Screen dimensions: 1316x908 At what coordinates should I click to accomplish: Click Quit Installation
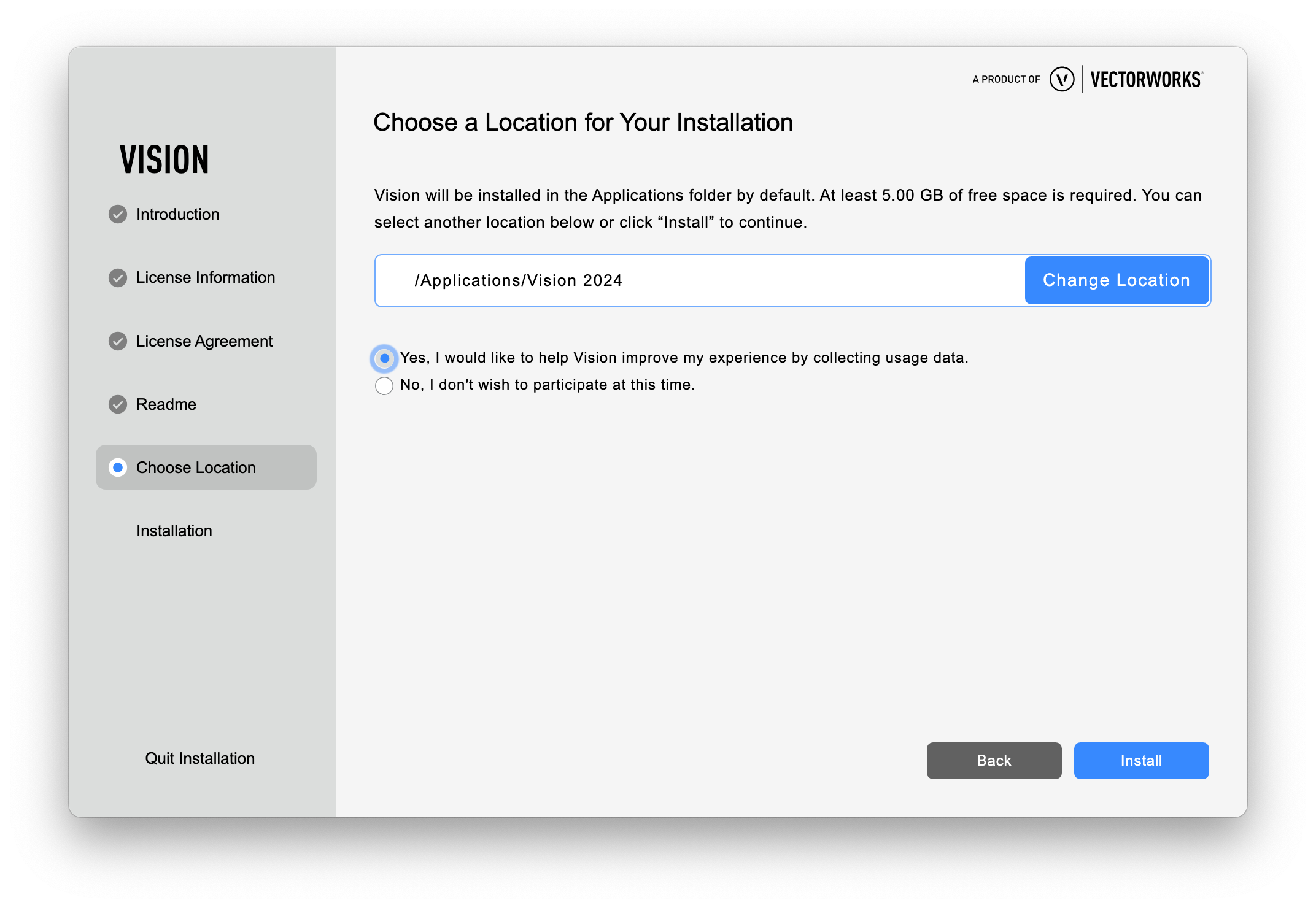200,758
